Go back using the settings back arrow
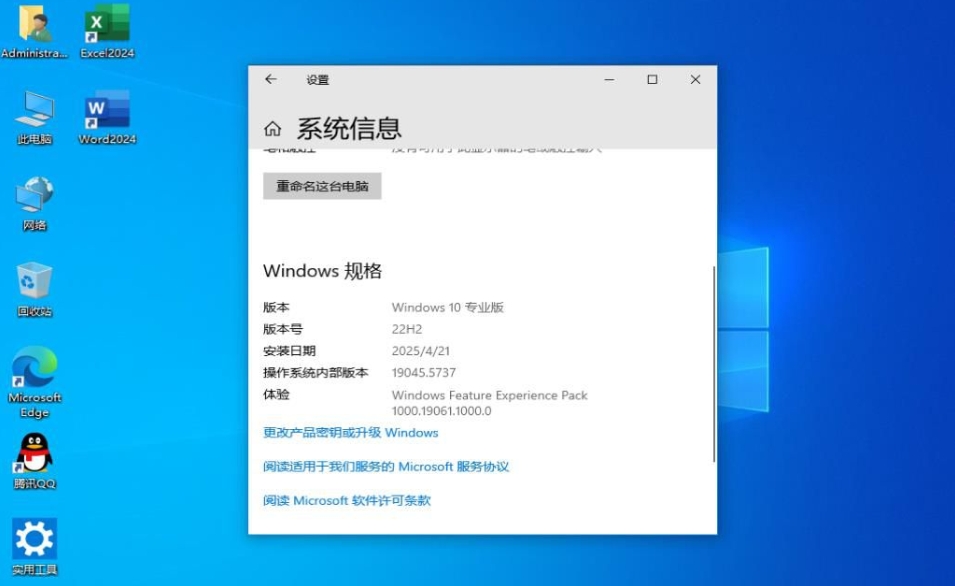 coord(270,80)
